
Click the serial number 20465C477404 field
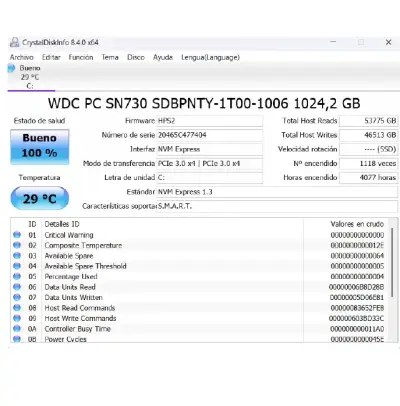[209, 135]
